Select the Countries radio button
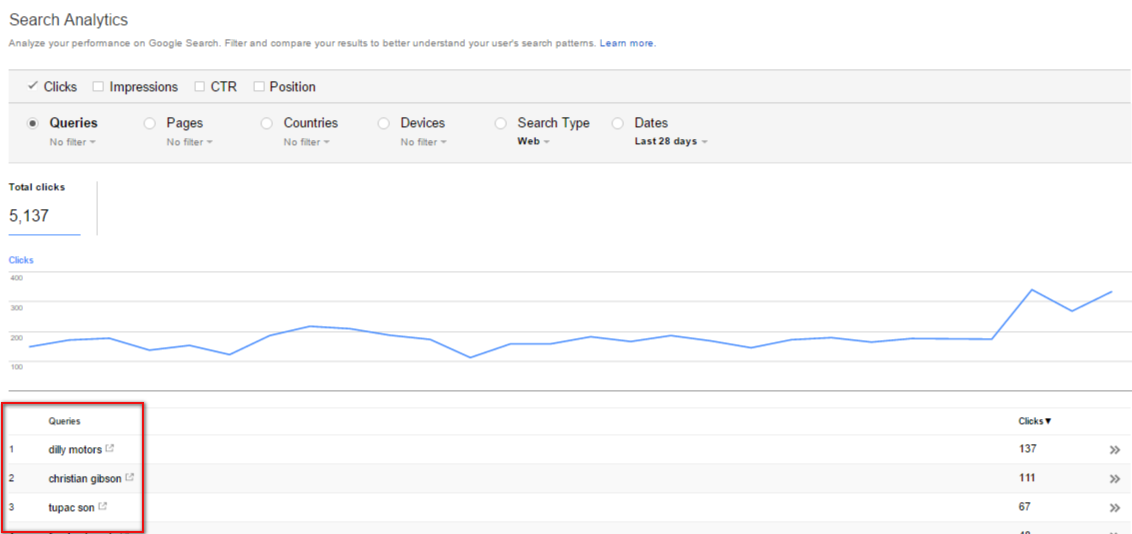 (x=267, y=123)
